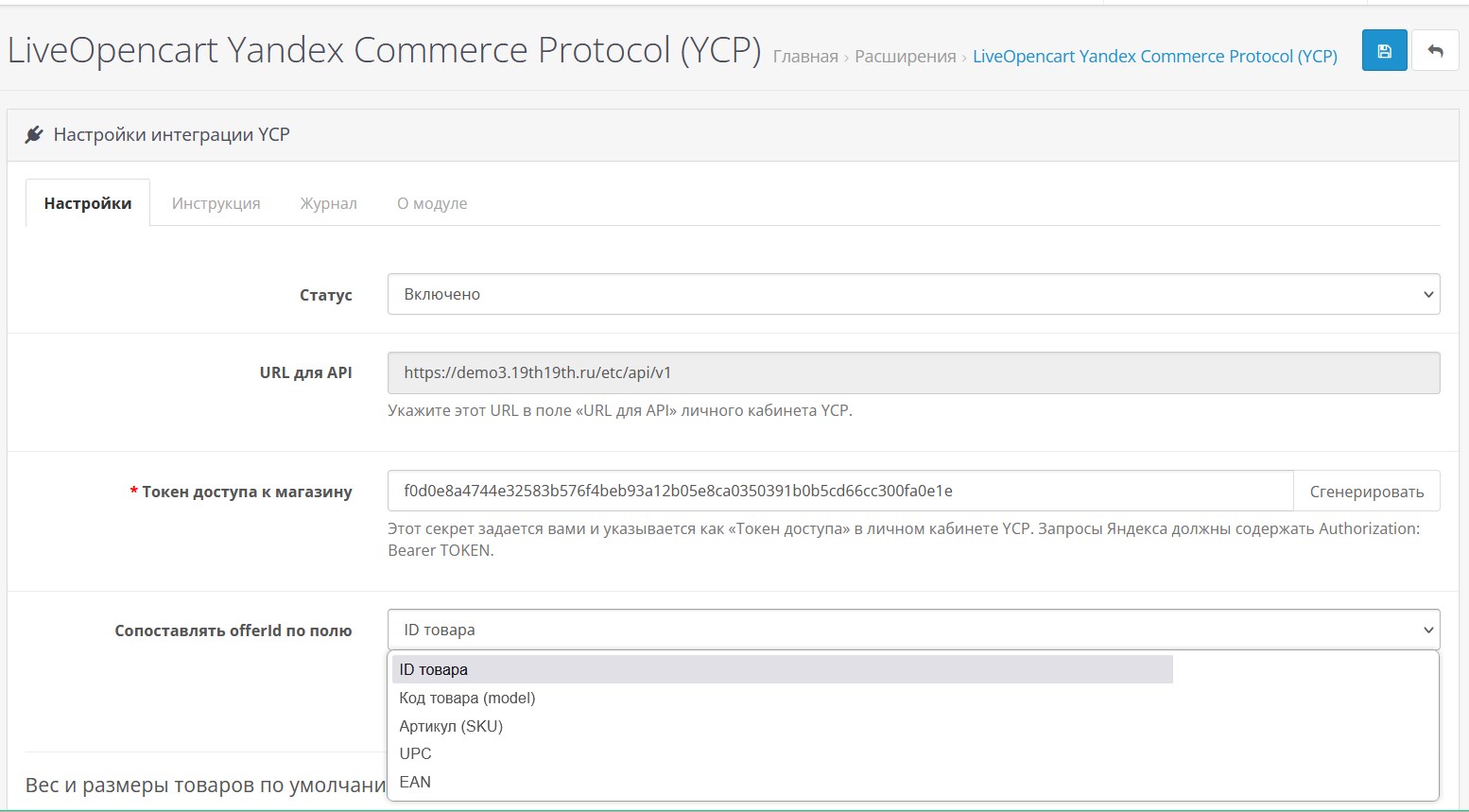Click the plug icon beside Настройки интеграции YCP
The image size is (1469, 812).
point(34,134)
